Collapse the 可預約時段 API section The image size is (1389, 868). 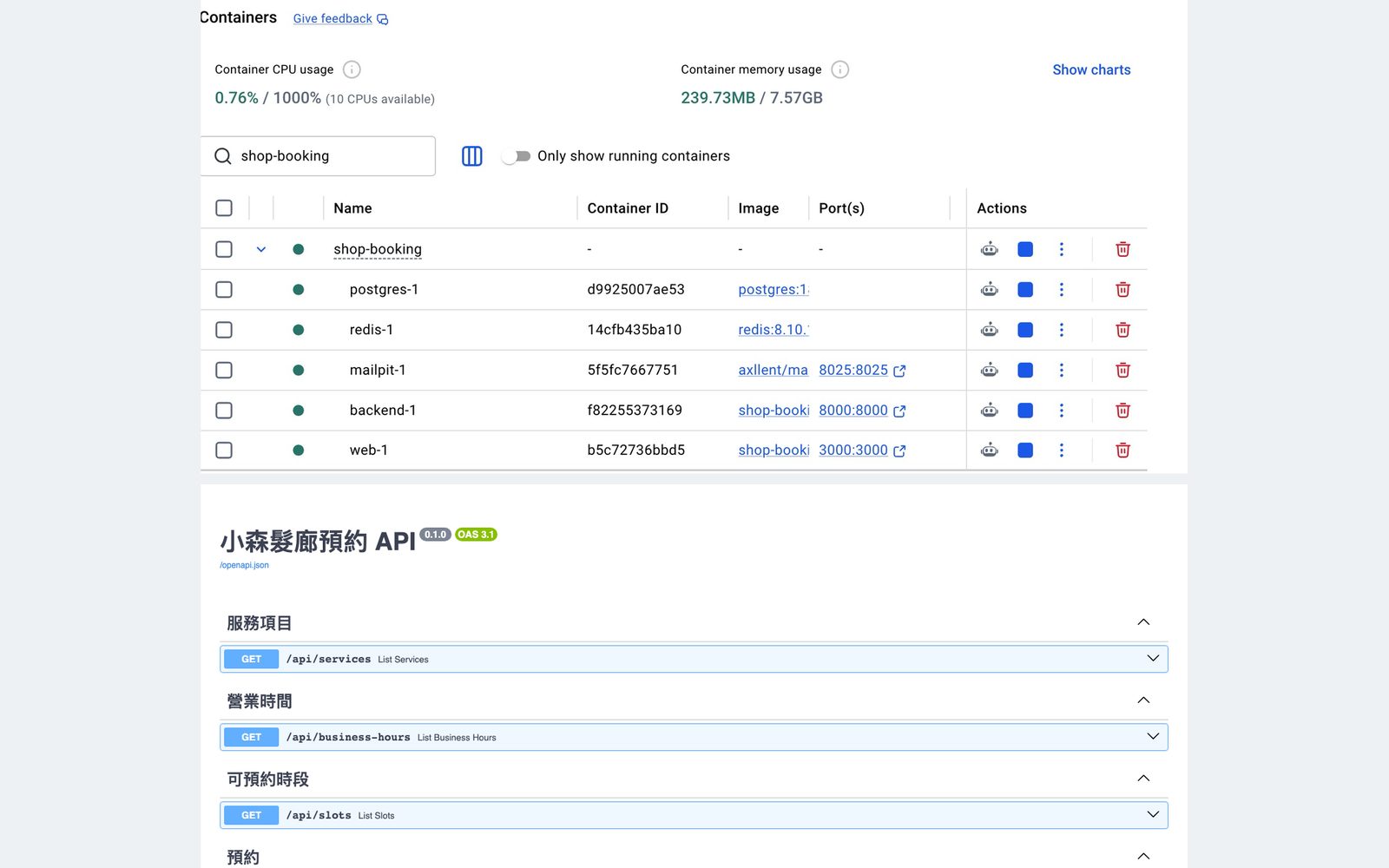[1143, 779]
